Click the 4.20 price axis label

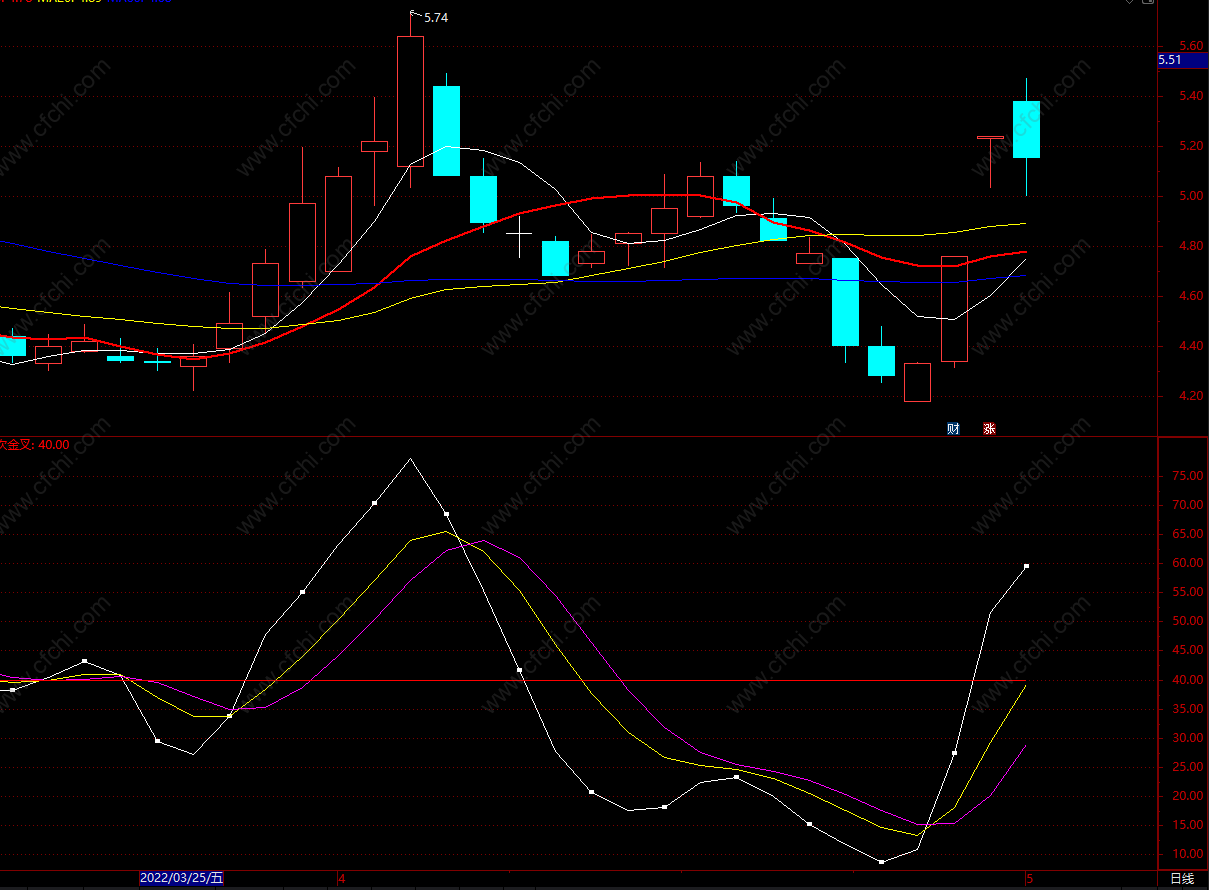pyautogui.click(x=1191, y=396)
